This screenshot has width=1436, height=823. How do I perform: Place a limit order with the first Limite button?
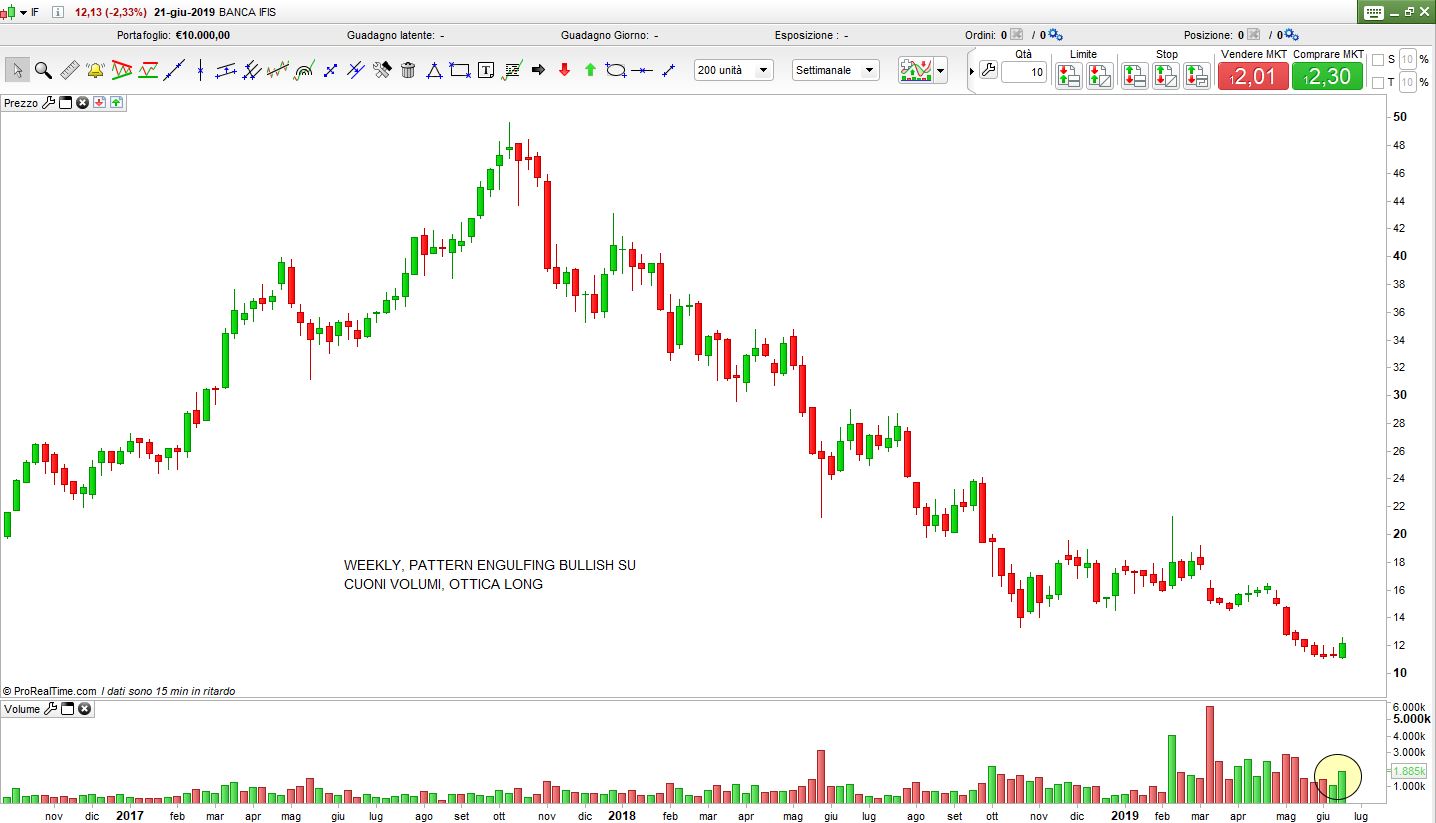[1069, 75]
